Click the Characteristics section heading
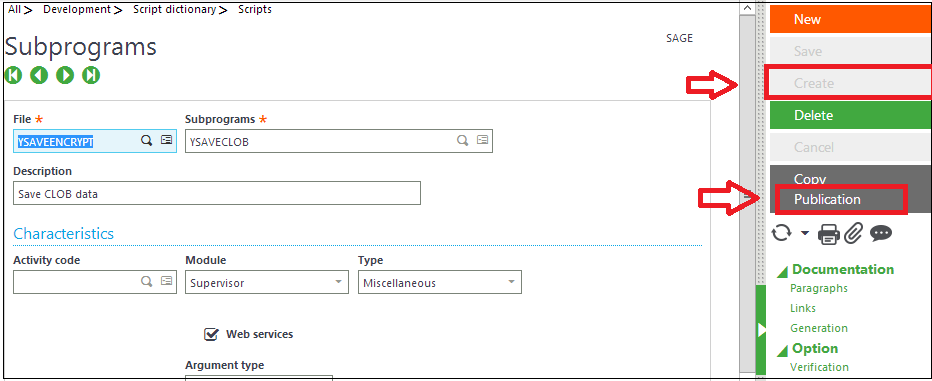Viewport: 932px width, 381px height. tap(64, 234)
